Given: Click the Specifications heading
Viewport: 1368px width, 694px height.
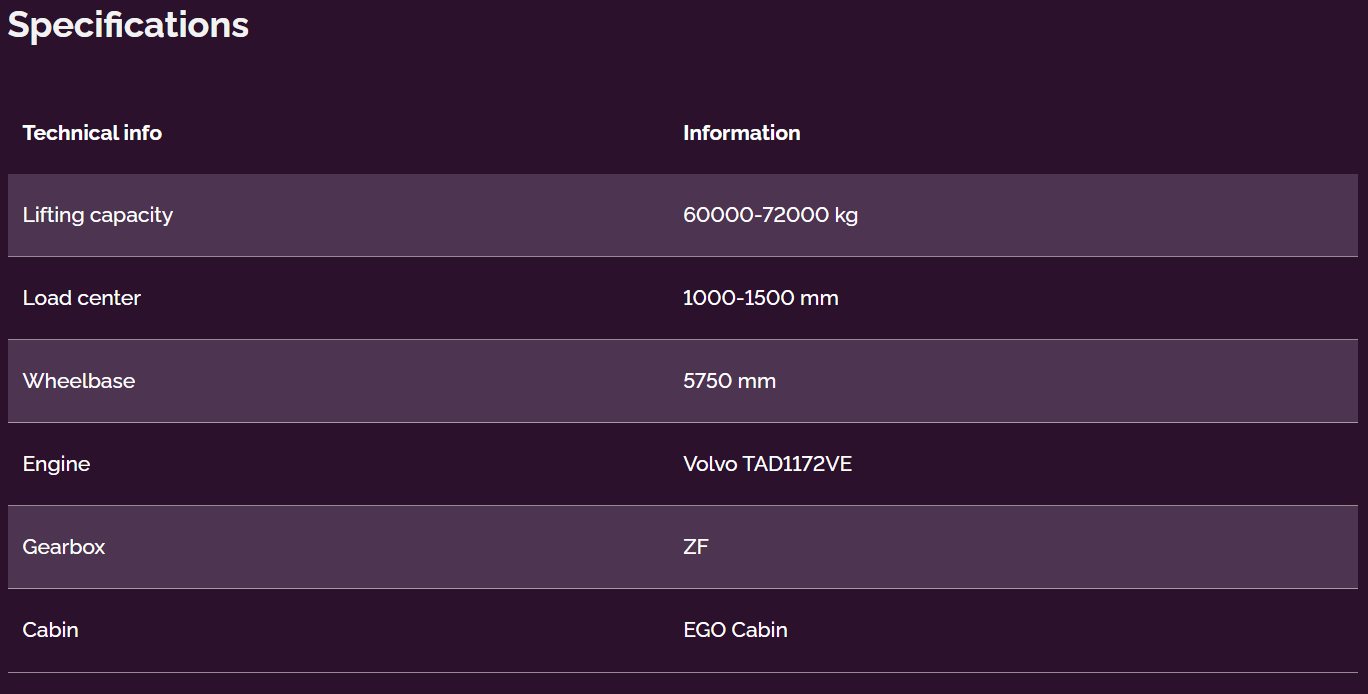Looking at the screenshot, I should point(128,25).
